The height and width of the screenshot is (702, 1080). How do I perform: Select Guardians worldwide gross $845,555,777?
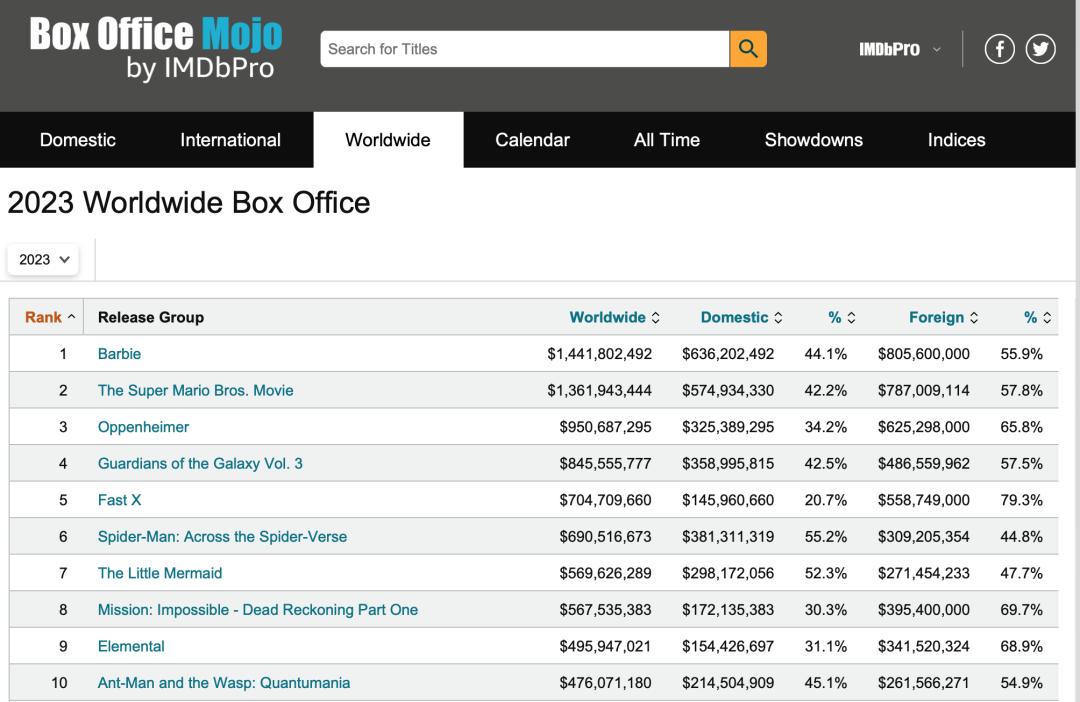(605, 464)
